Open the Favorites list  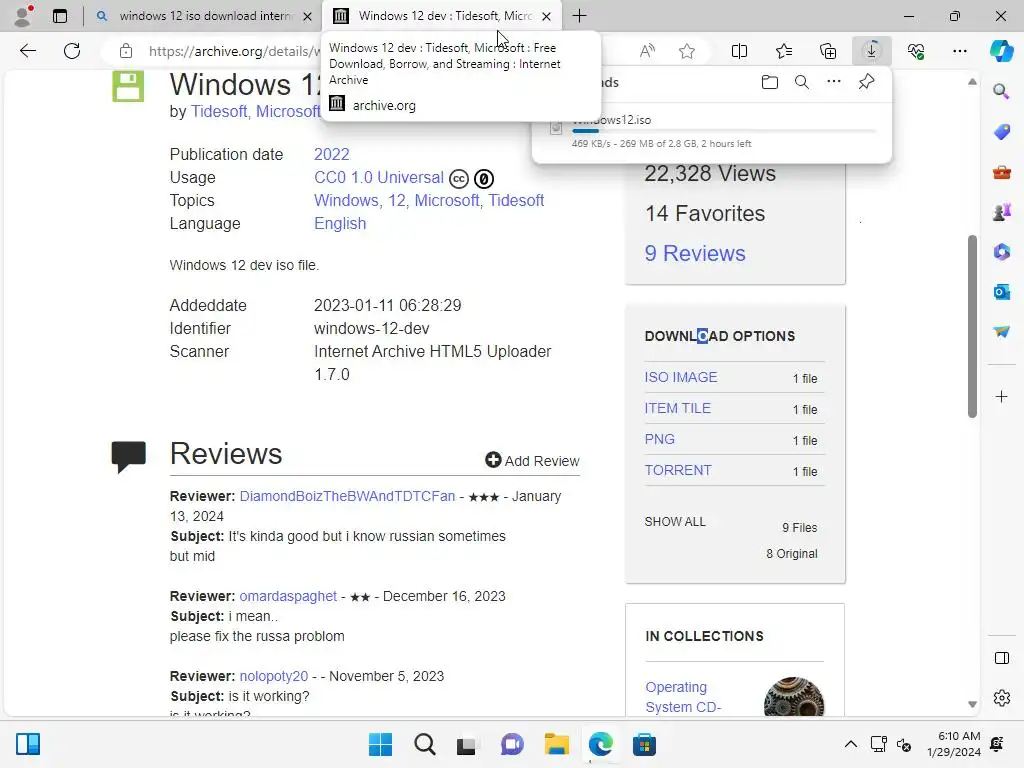point(784,51)
